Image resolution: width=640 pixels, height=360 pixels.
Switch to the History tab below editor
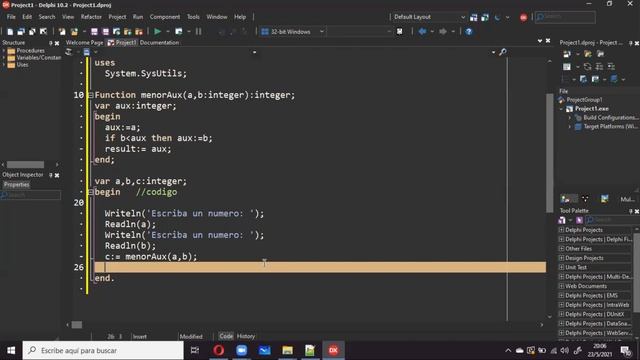(246, 336)
